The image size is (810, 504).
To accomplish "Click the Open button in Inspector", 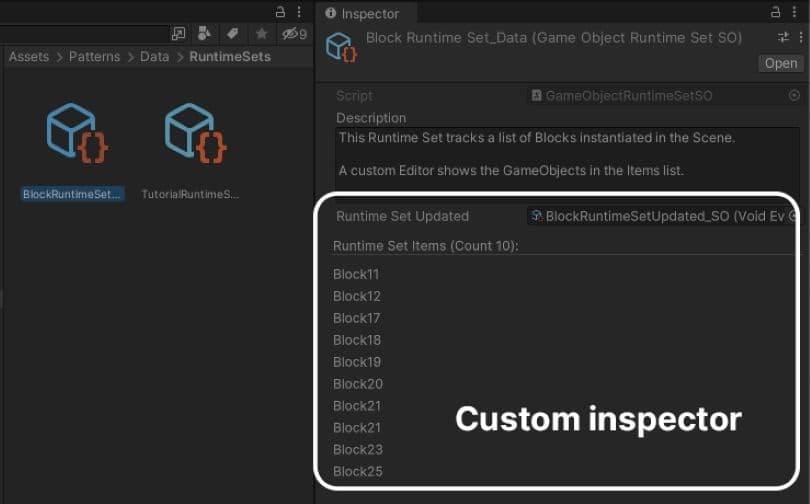I will click(x=781, y=64).
